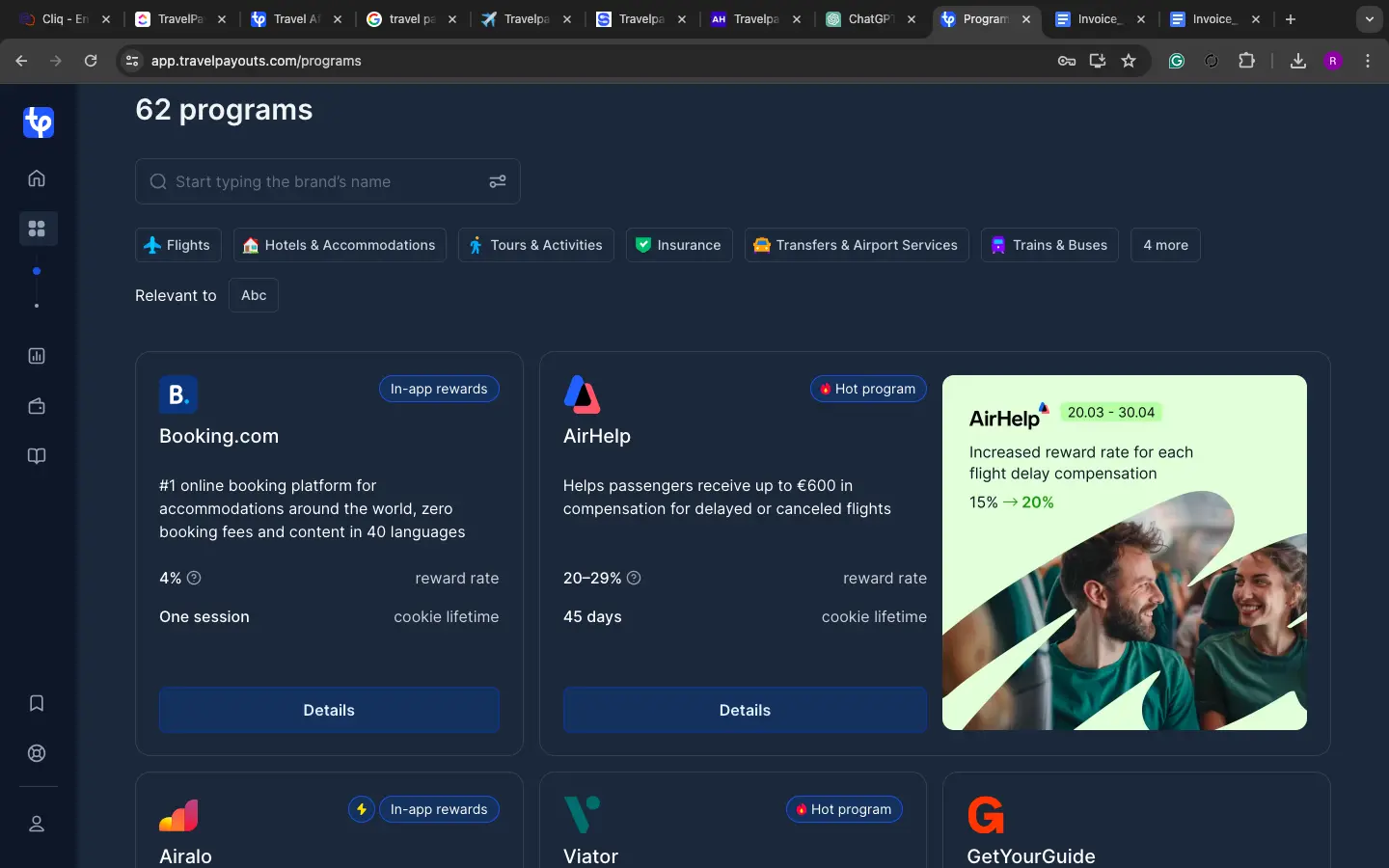Viewport: 1389px width, 868px height.
Task: Click the Airalo logo icon
Action: (x=178, y=815)
